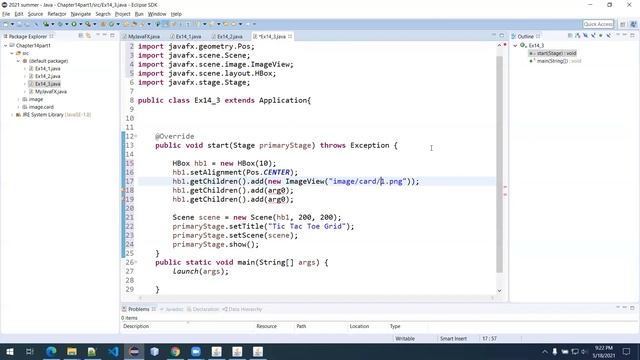The image size is (640, 360).
Task: Close the Ex14_3.java editor tab
Action: click(290, 36)
